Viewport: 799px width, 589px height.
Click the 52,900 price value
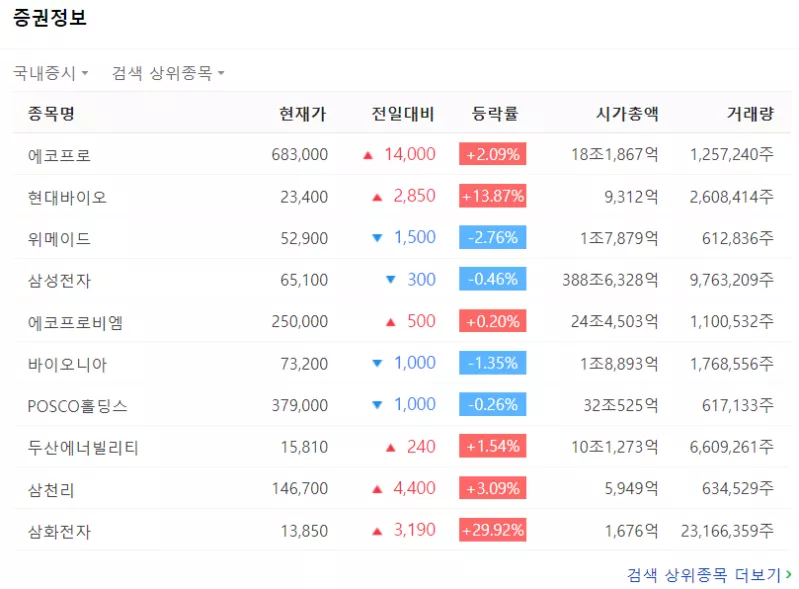point(304,238)
